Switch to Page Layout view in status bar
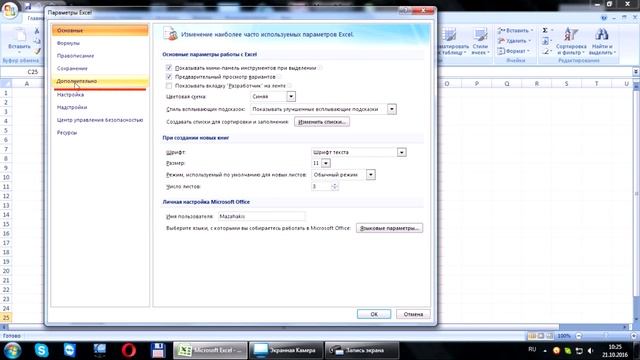 pos(541,336)
